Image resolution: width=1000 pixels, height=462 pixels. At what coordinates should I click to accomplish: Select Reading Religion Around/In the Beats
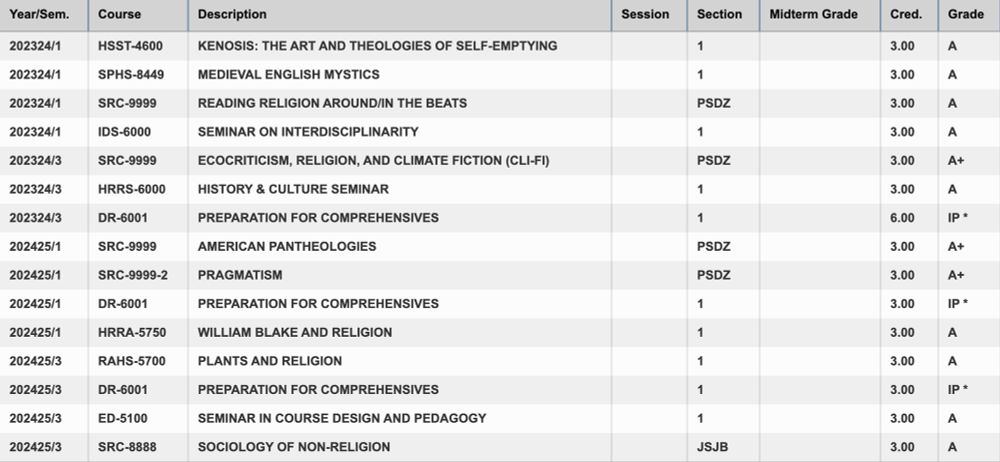tap(332, 103)
